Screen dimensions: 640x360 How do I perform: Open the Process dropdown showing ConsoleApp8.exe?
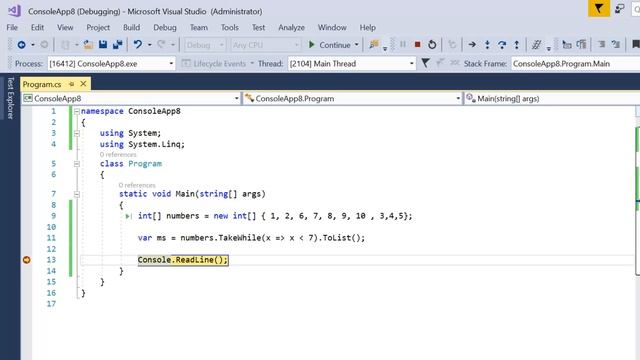click(111, 64)
